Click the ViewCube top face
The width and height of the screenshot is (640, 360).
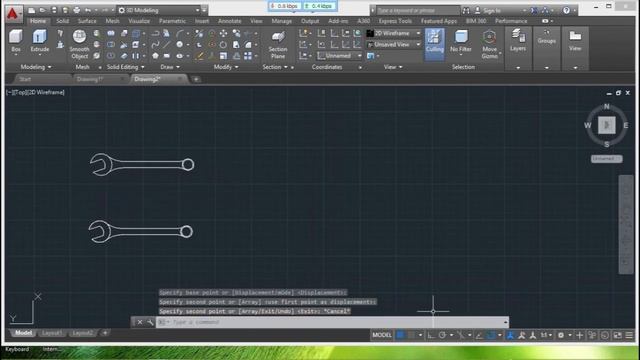pyautogui.click(x=607, y=125)
